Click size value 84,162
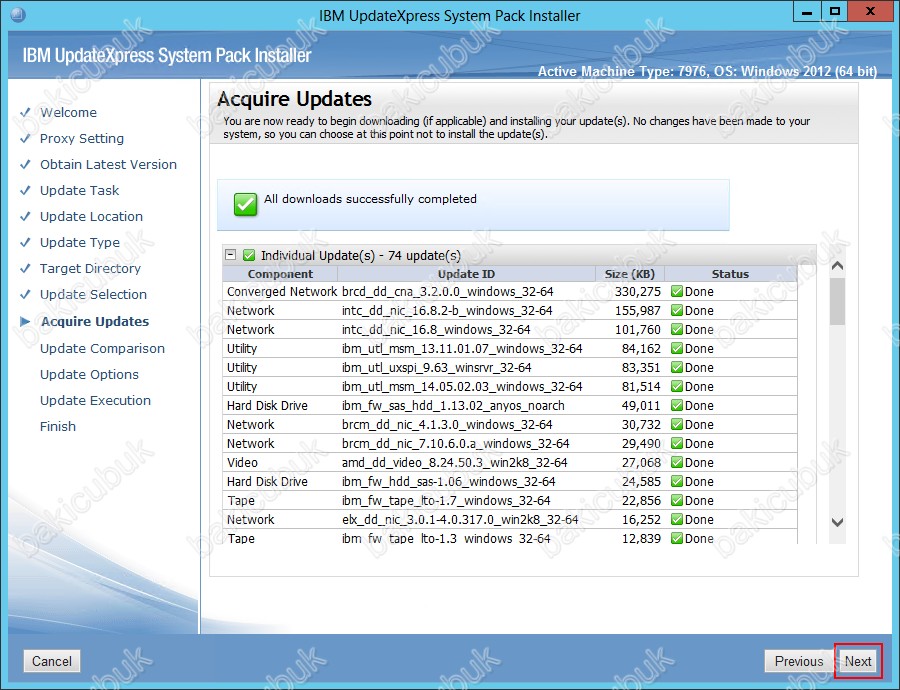 click(641, 348)
